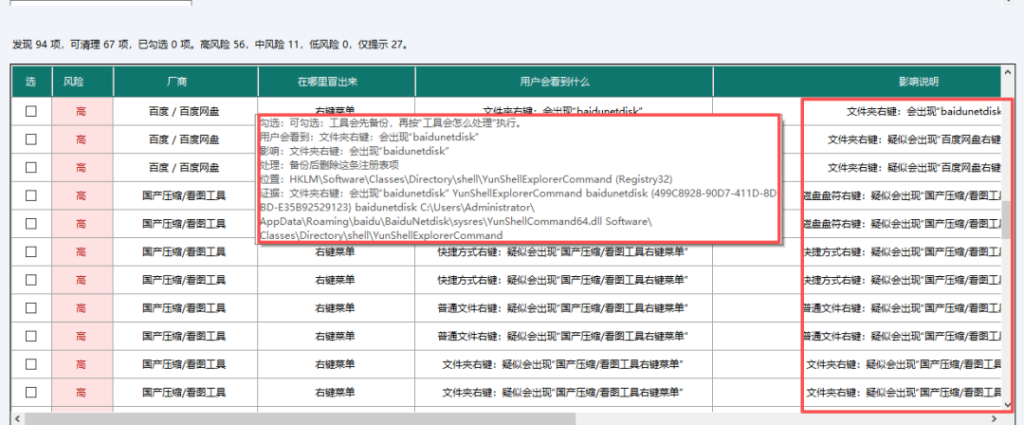The width and height of the screenshot is (1024, 425).
Task: Check the third 百度 / 百度网盘 row
Action: coord(31,167)
